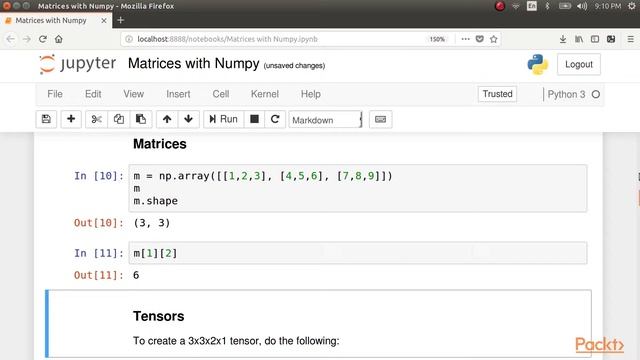The width and height of the screenshot is (640, 360).
Task: Select the Matrices with Numpy browser tab
Action: pos(56,20)
